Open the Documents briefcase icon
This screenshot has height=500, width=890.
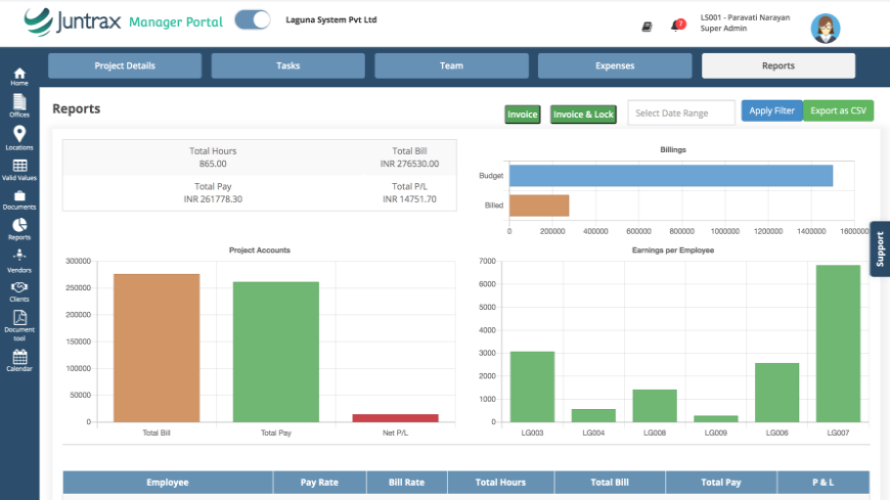[19, 199]
